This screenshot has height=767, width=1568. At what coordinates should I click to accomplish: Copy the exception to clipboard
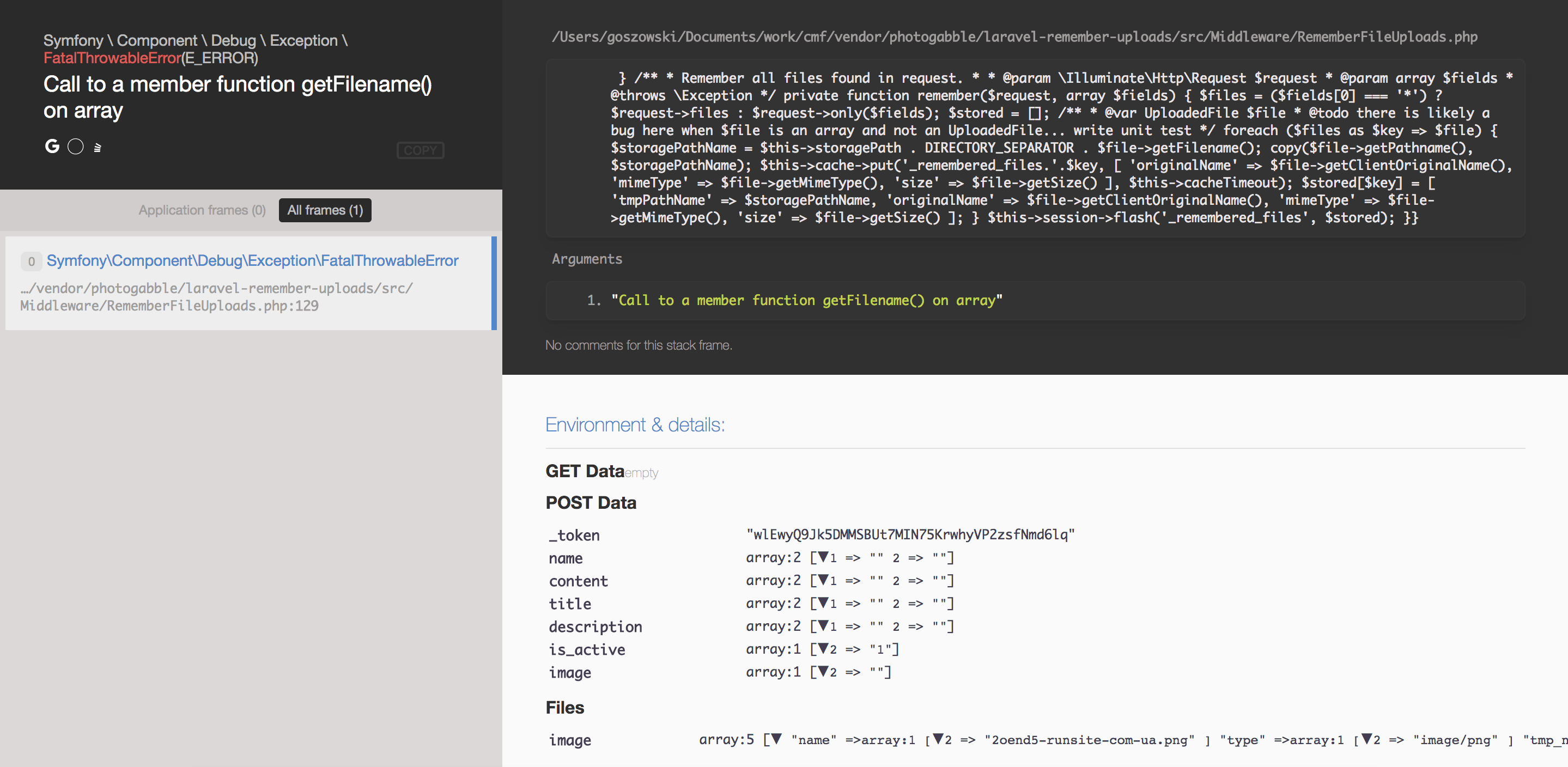click(420, 150)
